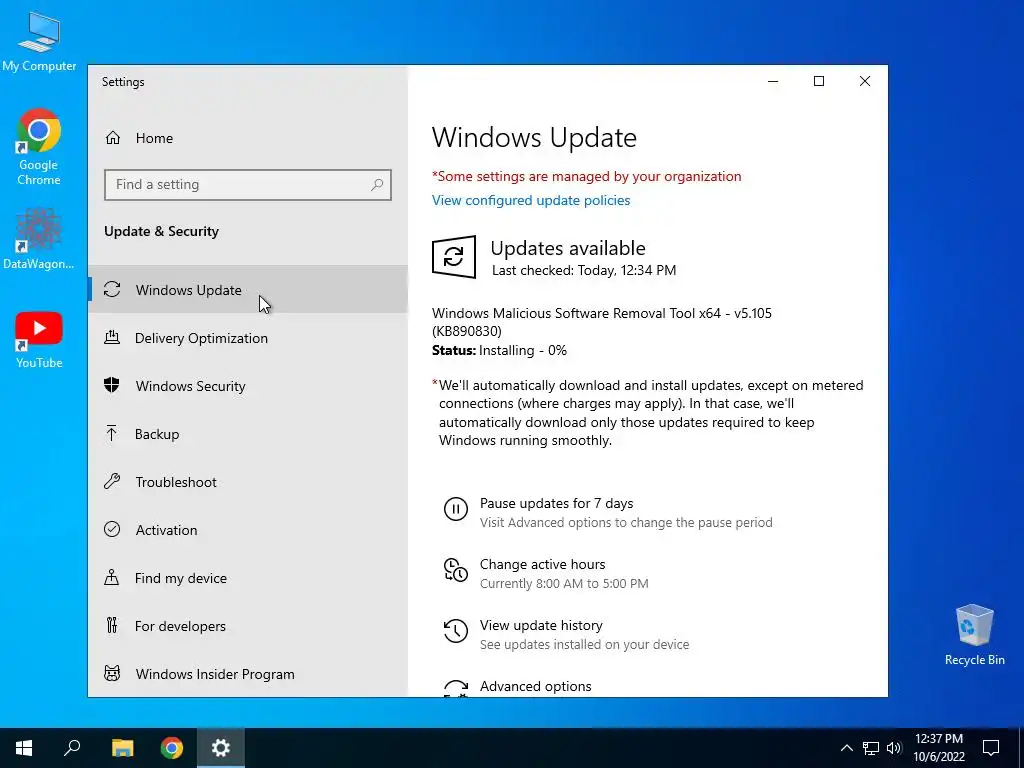Open Windows Insider Program settings
Image resolution: width=1024 pixels, height=768 pixels.
click(248, 674)
